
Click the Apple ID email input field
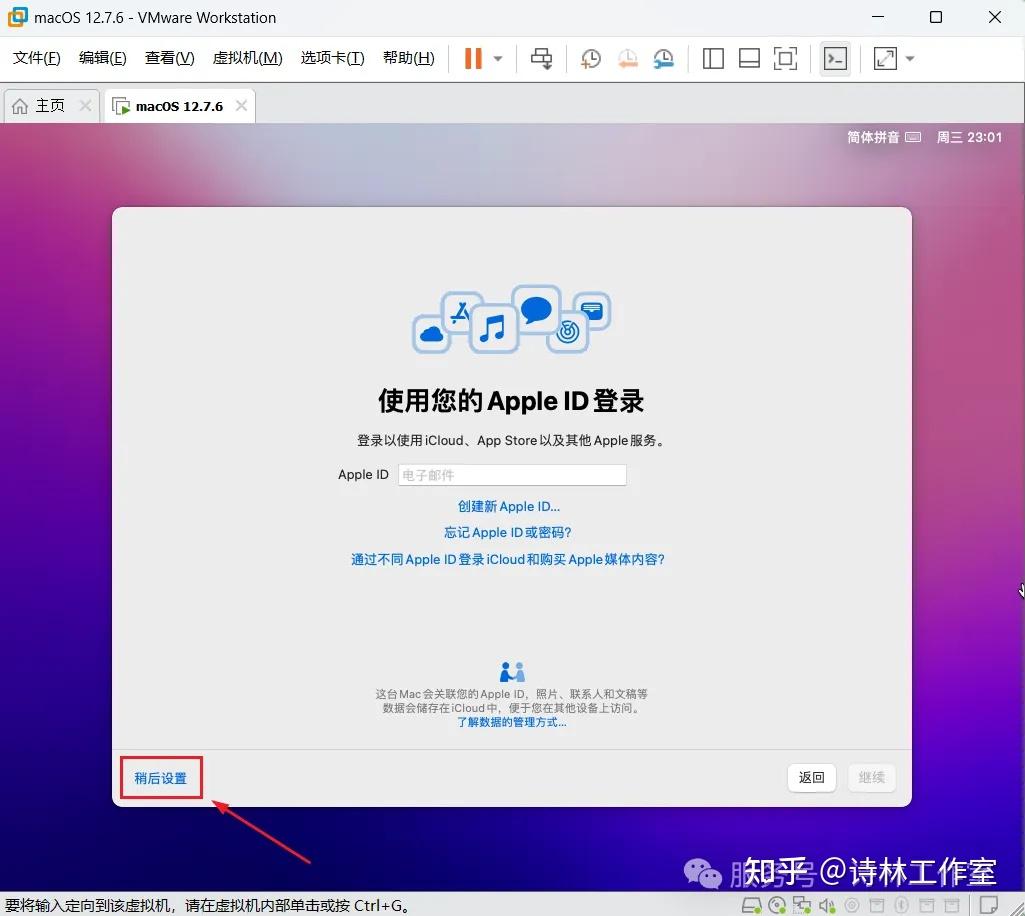pyautogui.click(x=512, y=475)
